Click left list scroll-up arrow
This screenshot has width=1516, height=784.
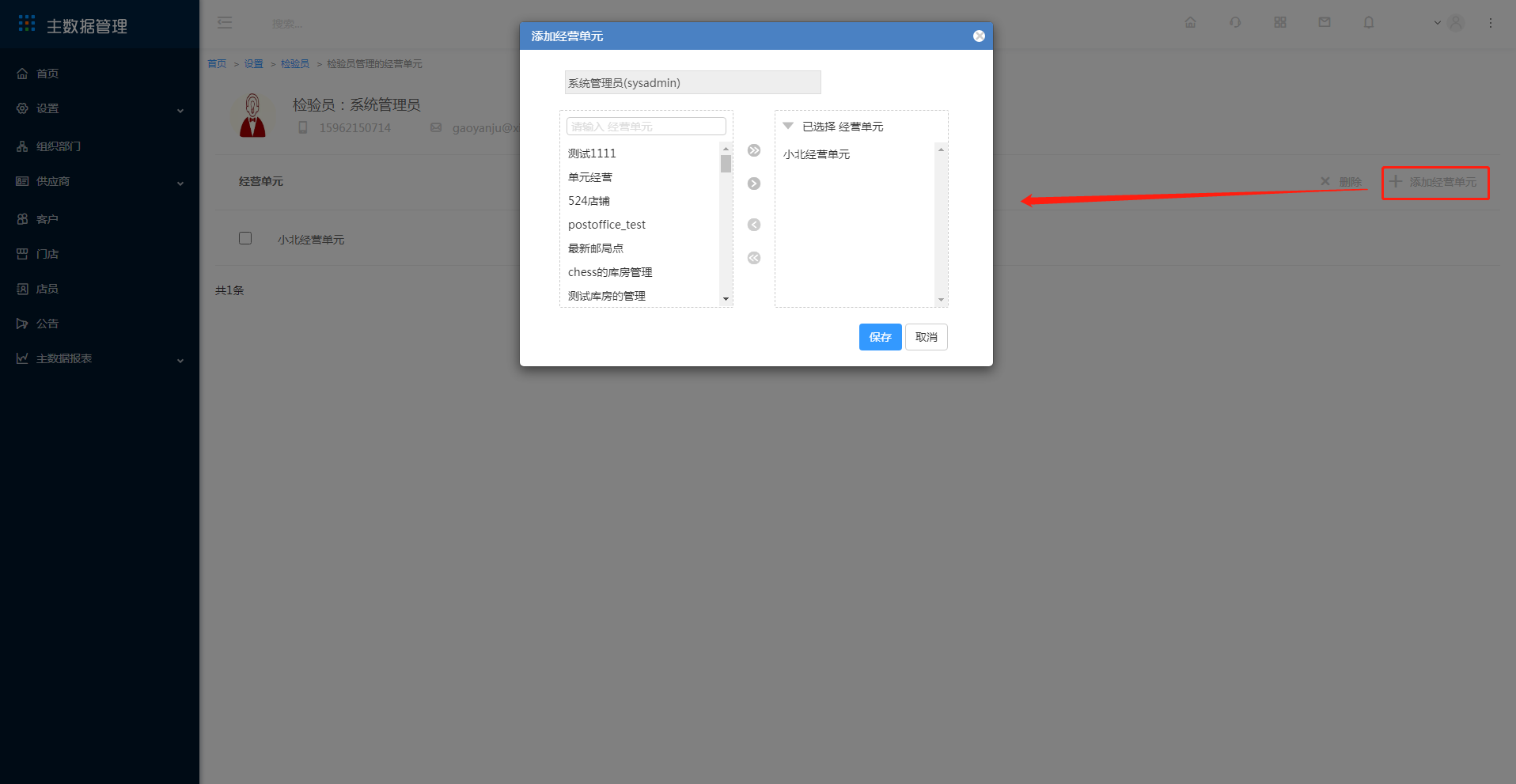click(726, 149)
